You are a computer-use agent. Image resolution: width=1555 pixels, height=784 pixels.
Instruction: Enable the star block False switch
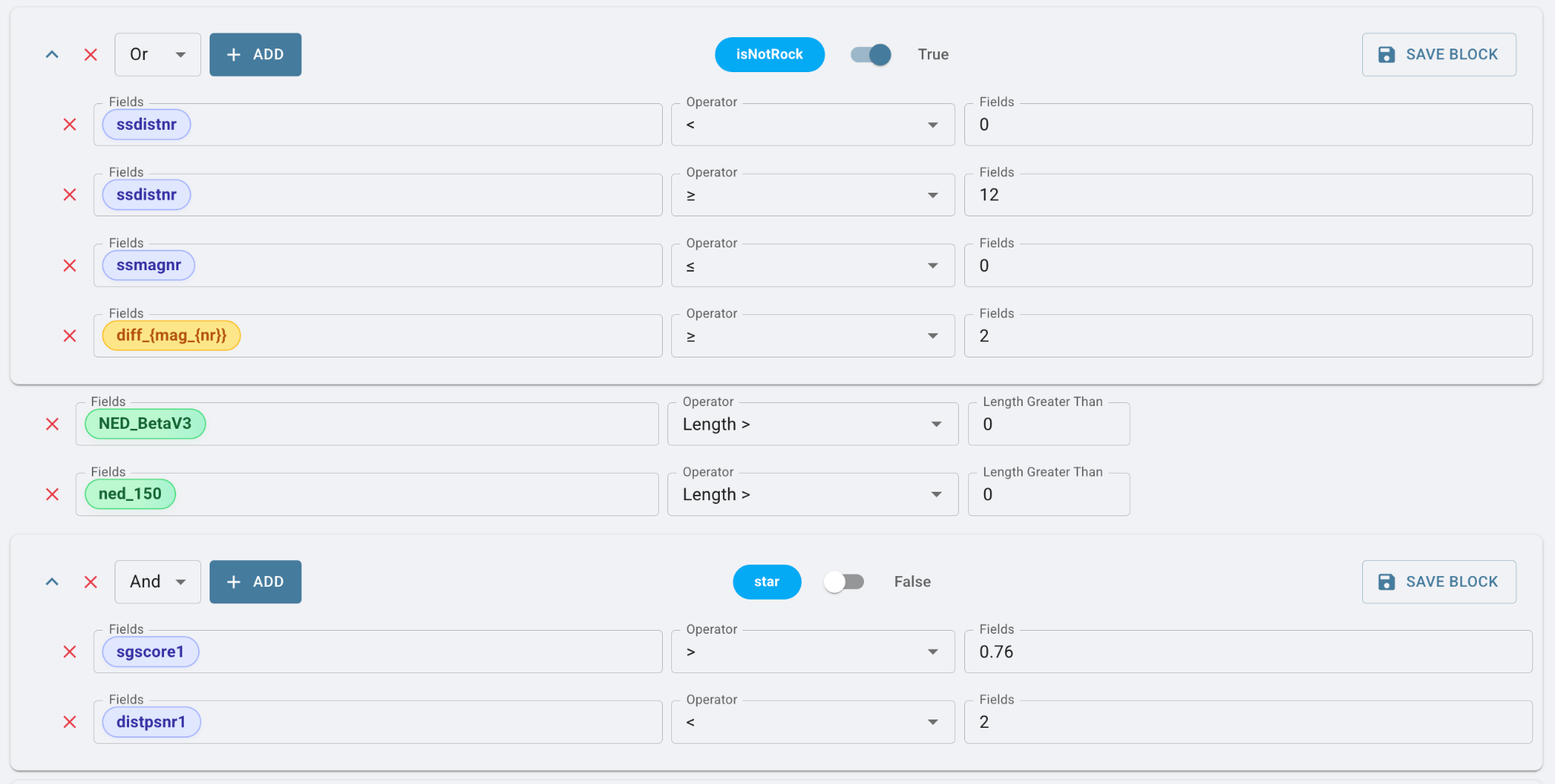[844, 582]
